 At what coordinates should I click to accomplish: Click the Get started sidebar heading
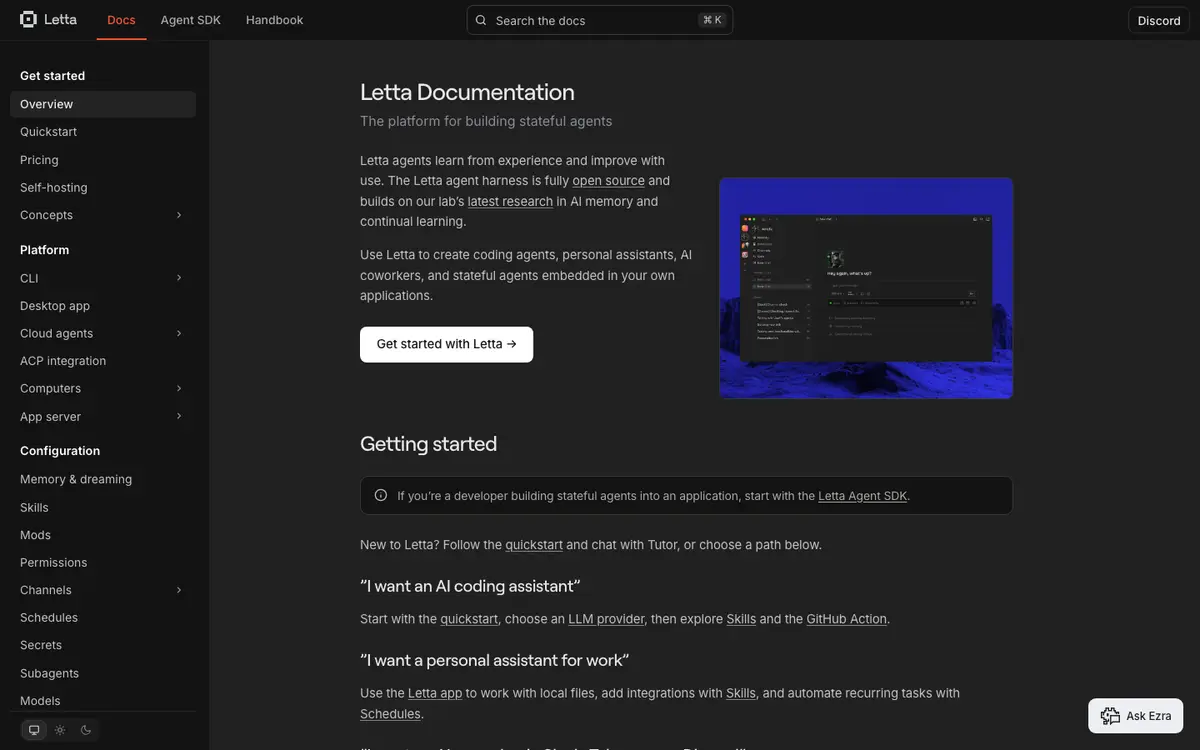click(x=52, y=76)
